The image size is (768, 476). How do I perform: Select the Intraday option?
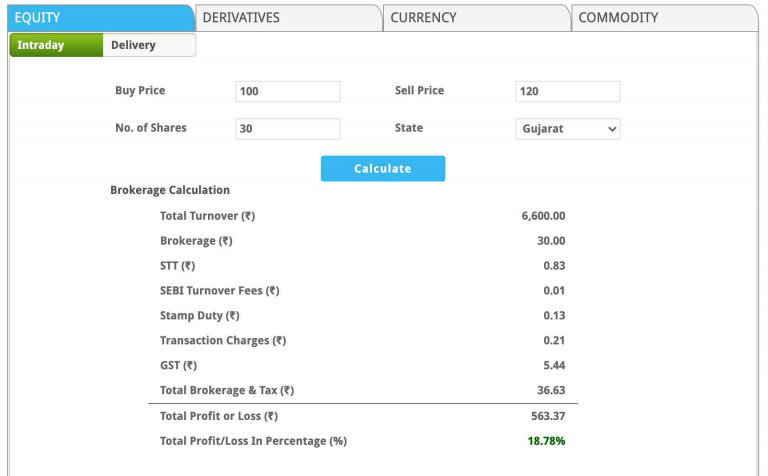56,45
